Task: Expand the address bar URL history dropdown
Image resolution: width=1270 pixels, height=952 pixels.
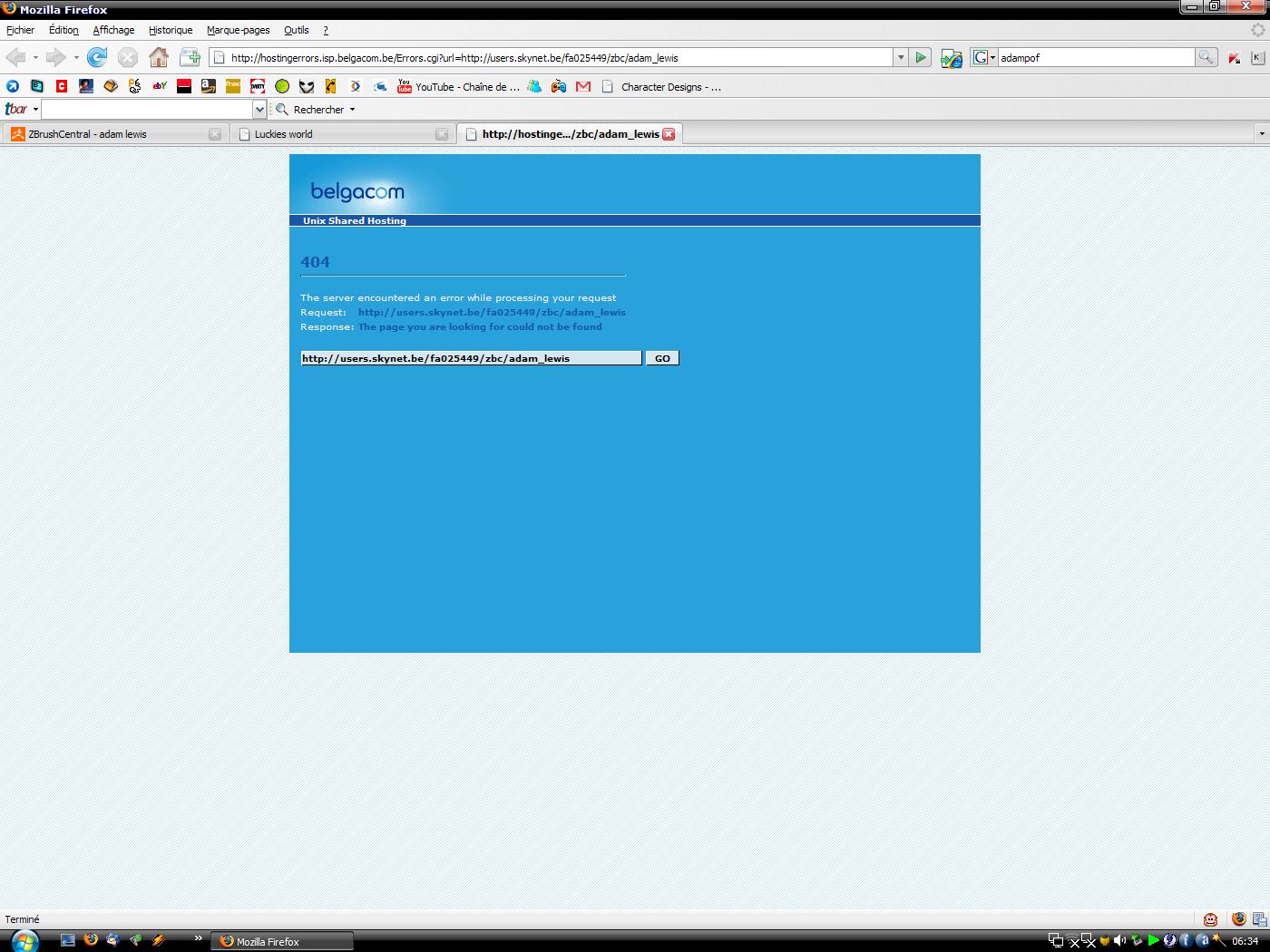Action: [x=900, y=58]
